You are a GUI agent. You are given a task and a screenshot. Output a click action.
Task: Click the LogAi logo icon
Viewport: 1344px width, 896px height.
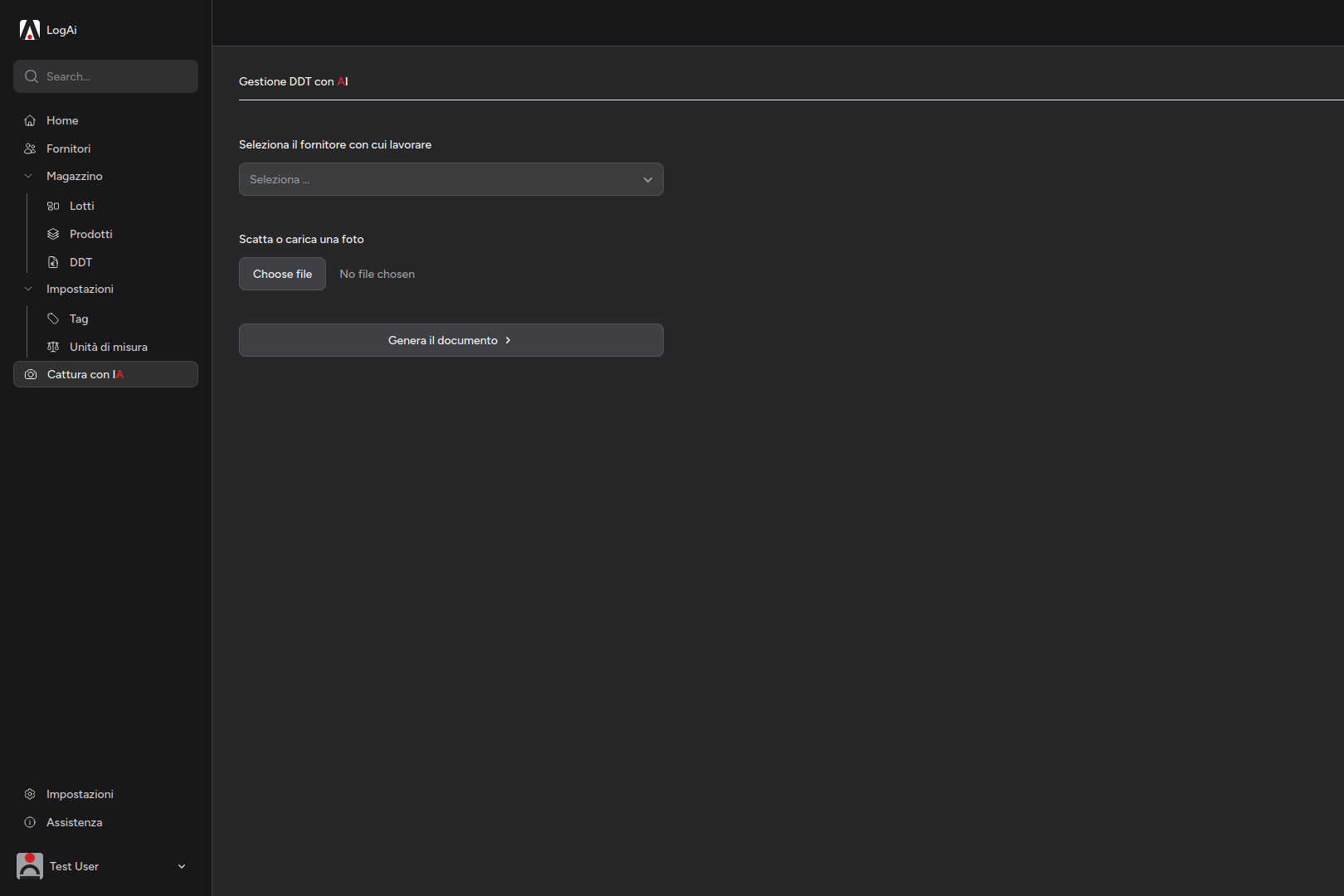[x=30, y=30]
